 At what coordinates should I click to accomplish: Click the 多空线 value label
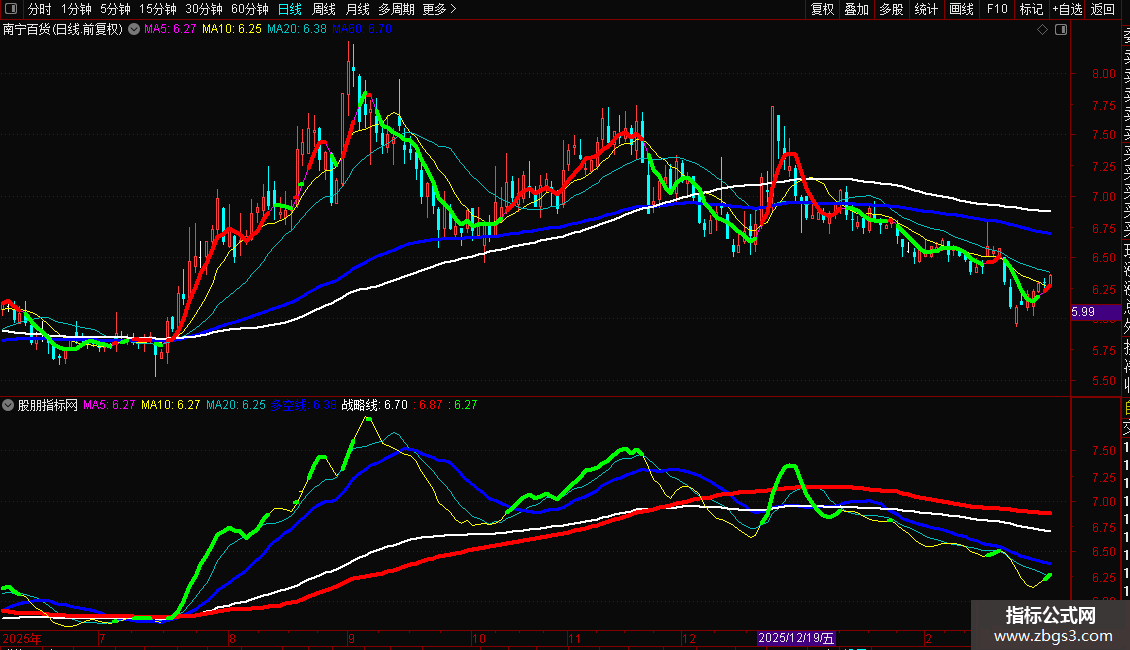pyautogui.click(x=303, y=405)
